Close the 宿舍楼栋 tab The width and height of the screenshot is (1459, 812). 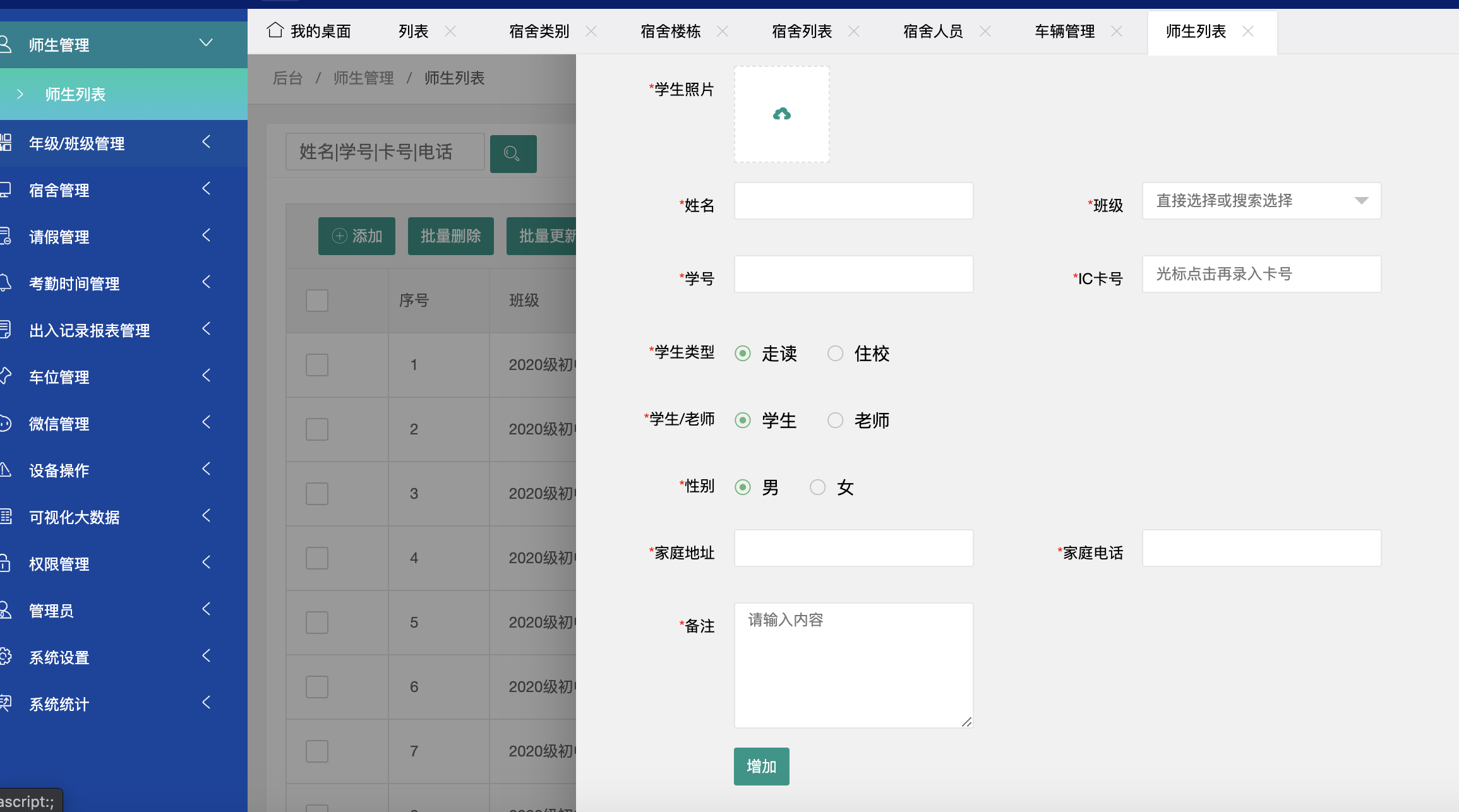[723, 31]
